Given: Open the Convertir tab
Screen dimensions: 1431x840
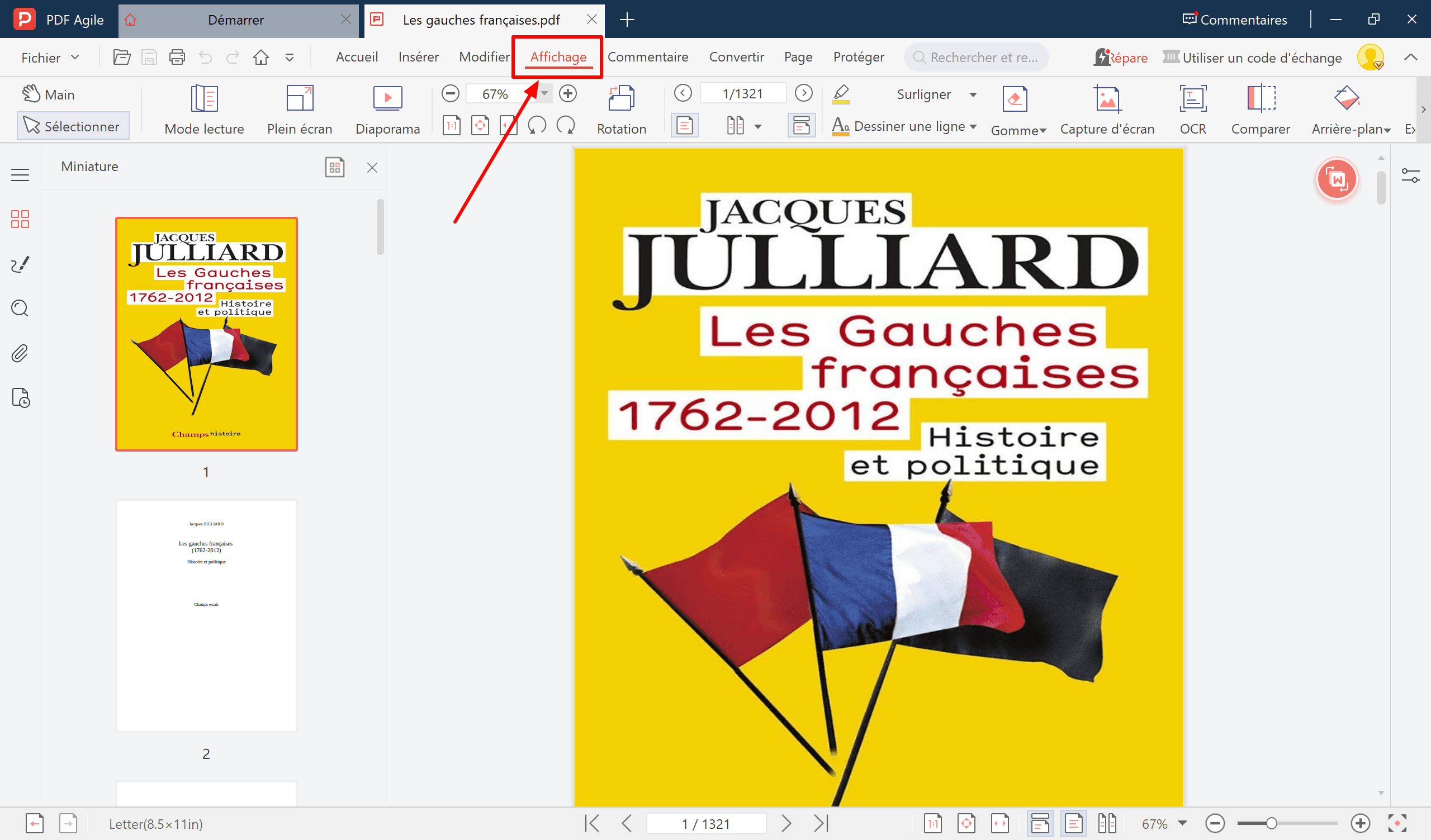Looking at the screenshot, I should [737, 57].
